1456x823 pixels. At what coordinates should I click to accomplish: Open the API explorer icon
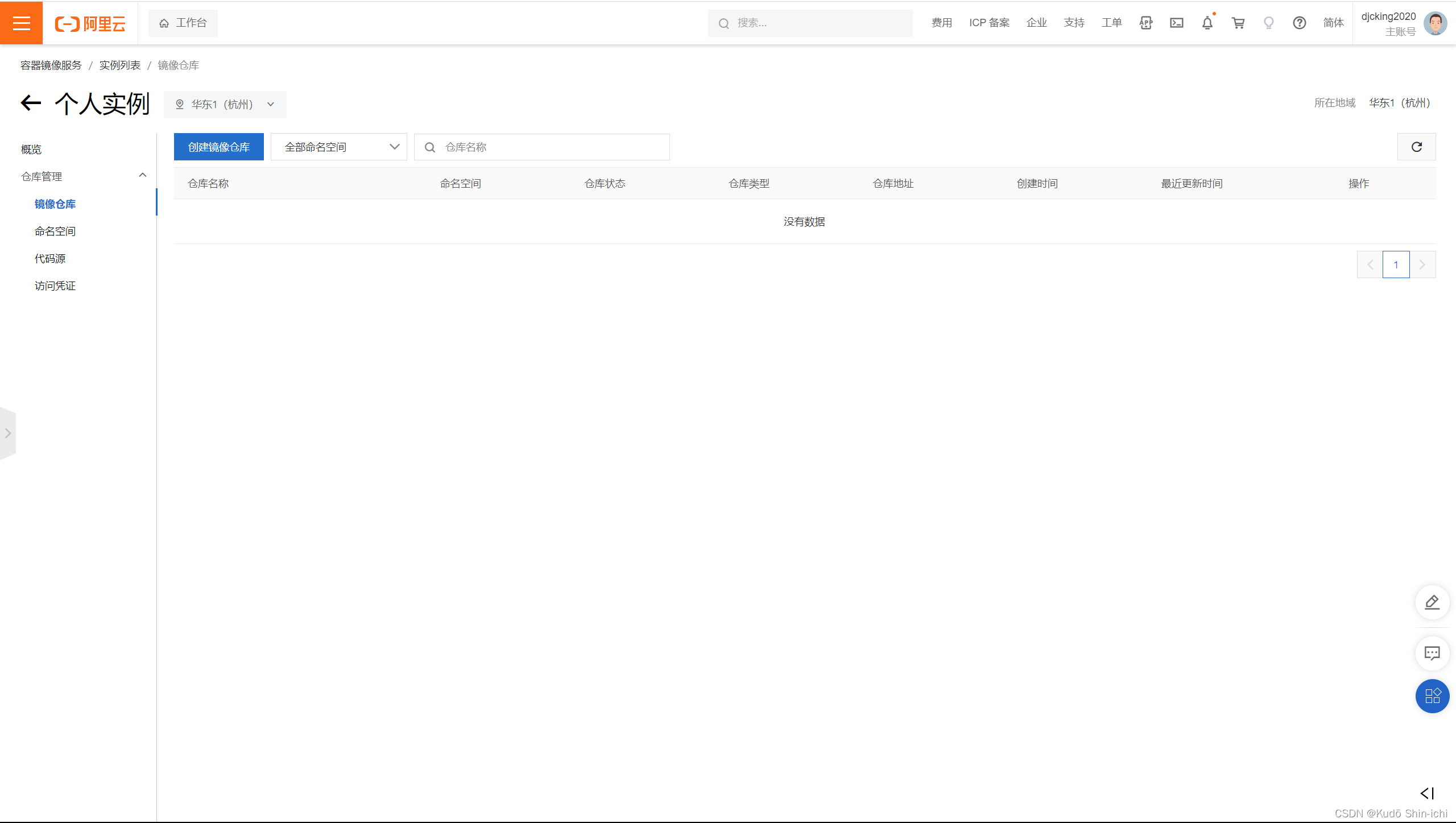[1145, 23]
